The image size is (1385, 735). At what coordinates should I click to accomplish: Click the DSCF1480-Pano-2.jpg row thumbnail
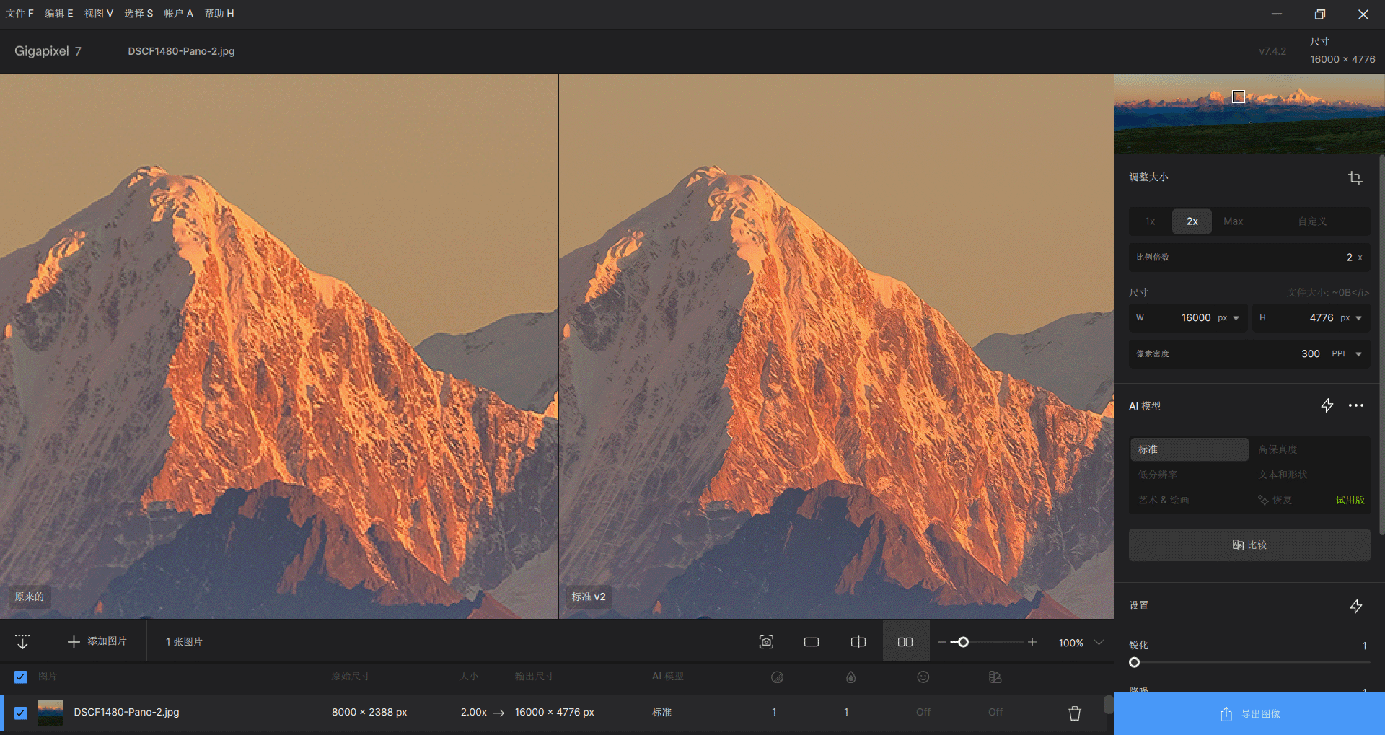(50, 713)
